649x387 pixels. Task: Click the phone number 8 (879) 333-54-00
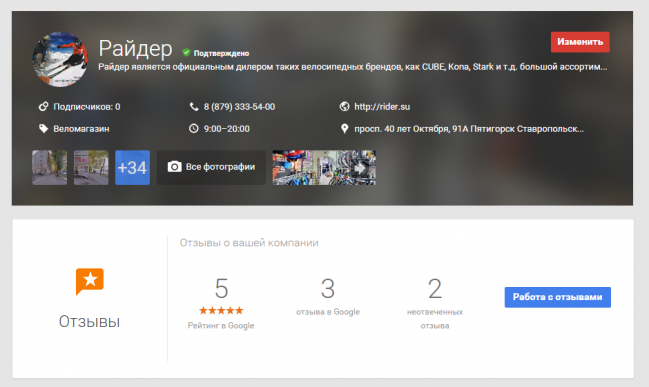coord(239,107)
